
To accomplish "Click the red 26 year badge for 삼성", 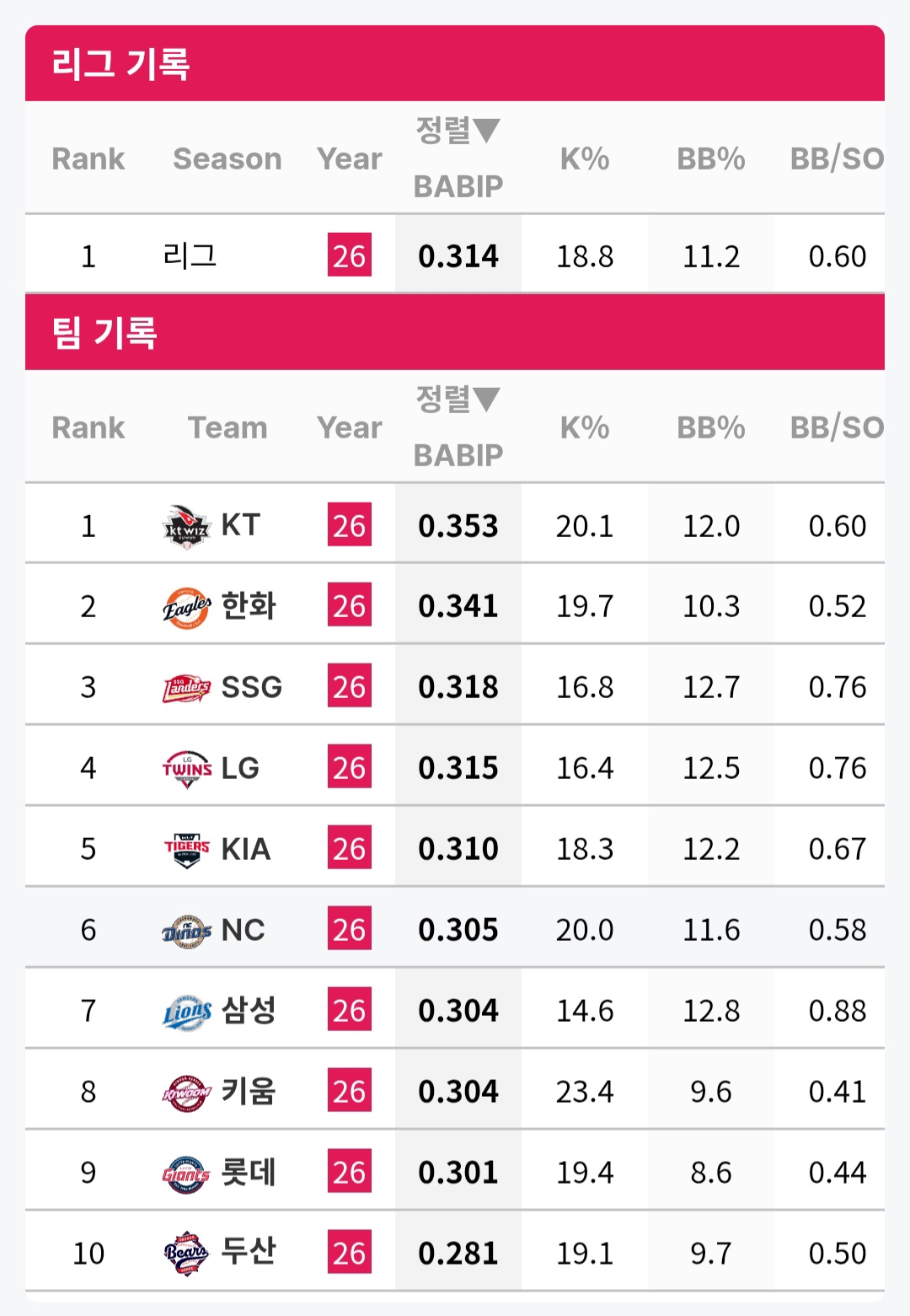I will point(349,1011).
